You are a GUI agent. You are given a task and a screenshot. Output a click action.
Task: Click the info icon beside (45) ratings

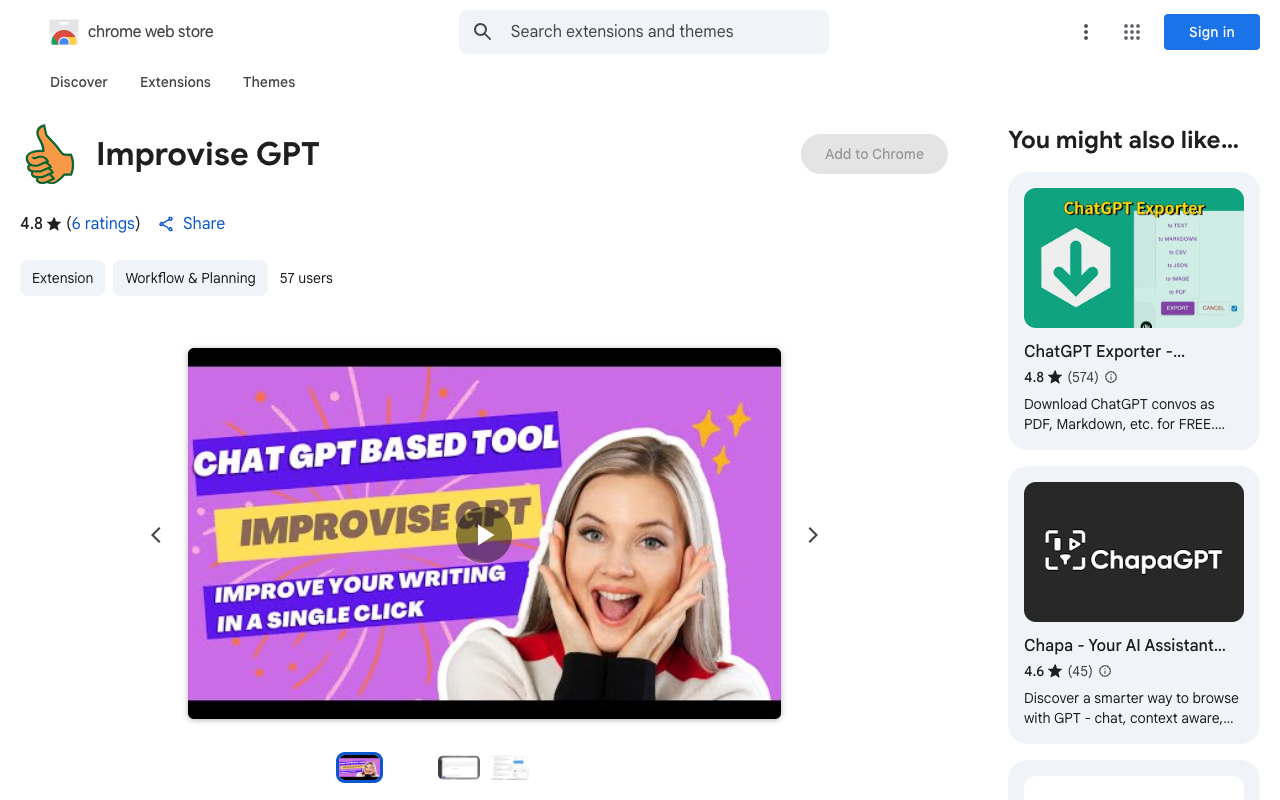coord(1105,671)
